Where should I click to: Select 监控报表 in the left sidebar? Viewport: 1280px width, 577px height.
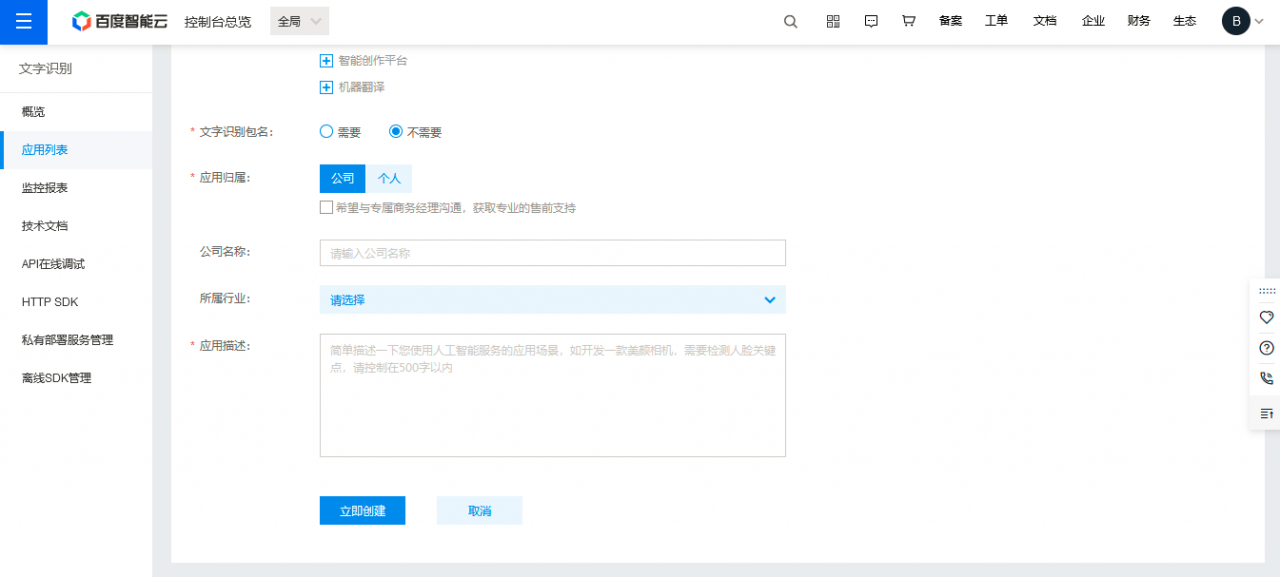pos(45,187)
